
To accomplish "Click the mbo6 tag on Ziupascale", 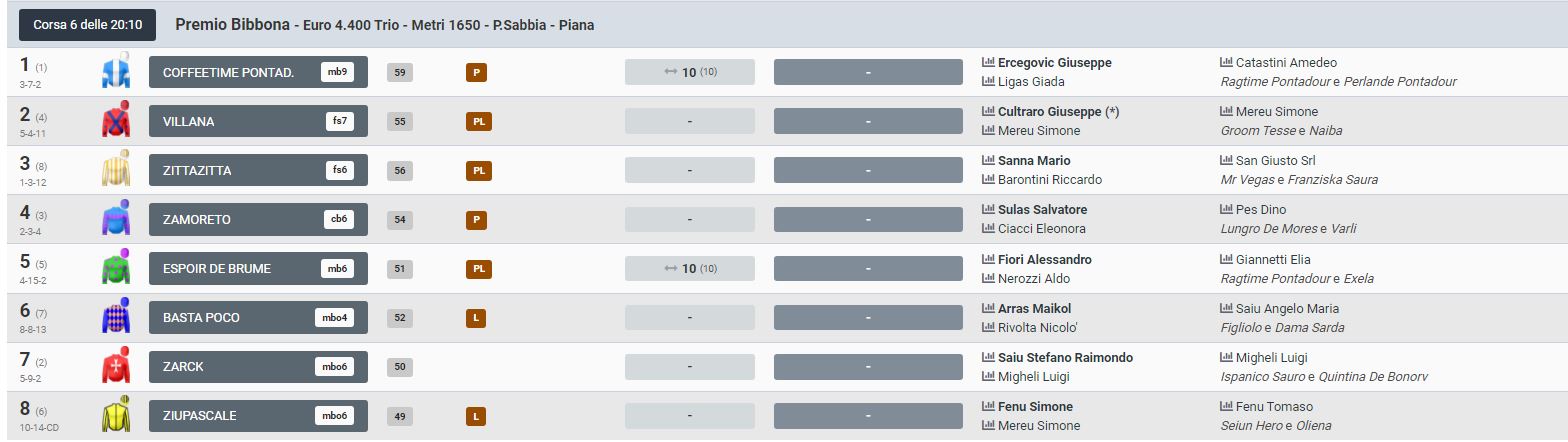I will click(333, 416).
